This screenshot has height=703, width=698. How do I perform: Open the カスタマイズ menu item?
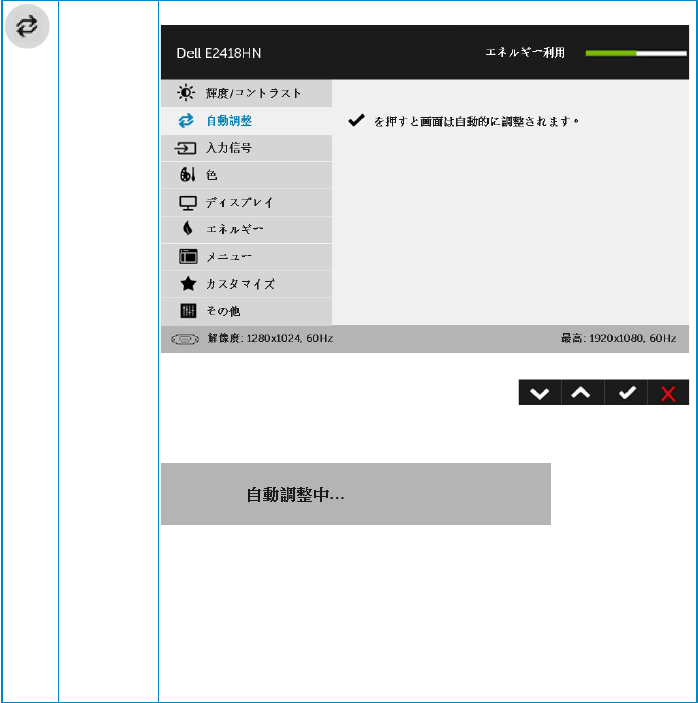pyautogui.click(x=246, y=284)
